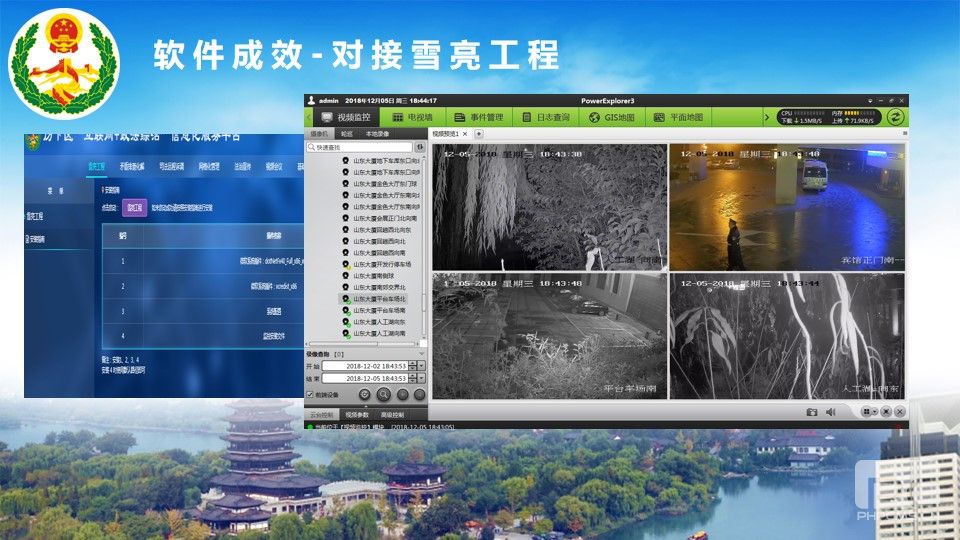The image size is (960, 540).
Task: Switch to the 事件管理 module
Action: coord(479,117)
